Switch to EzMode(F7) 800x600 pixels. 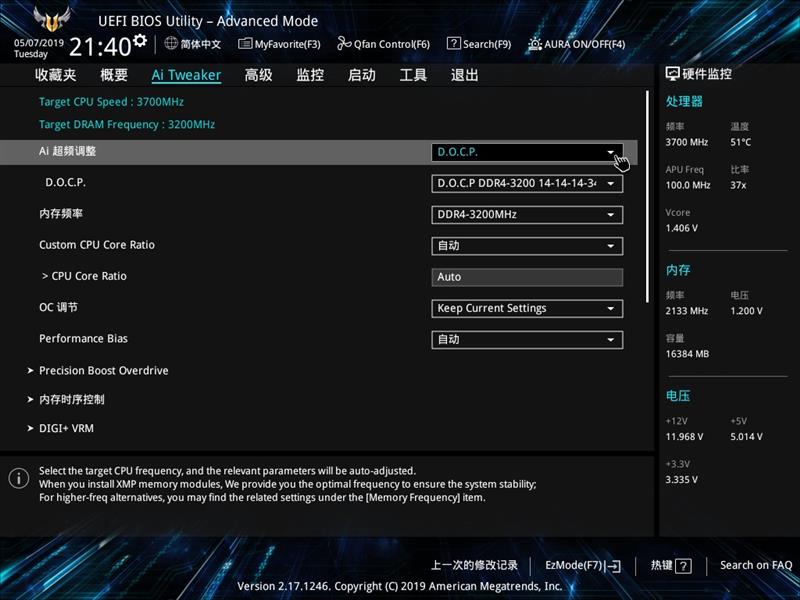[x=582, y=565]
